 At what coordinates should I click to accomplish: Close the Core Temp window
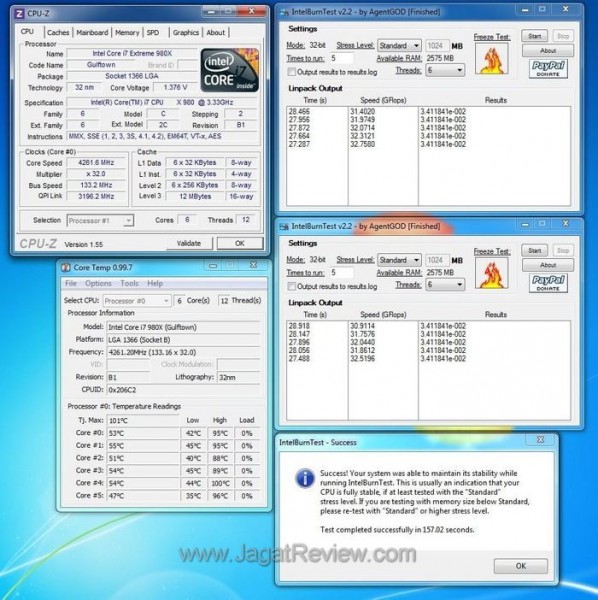(x=253, y=265)
